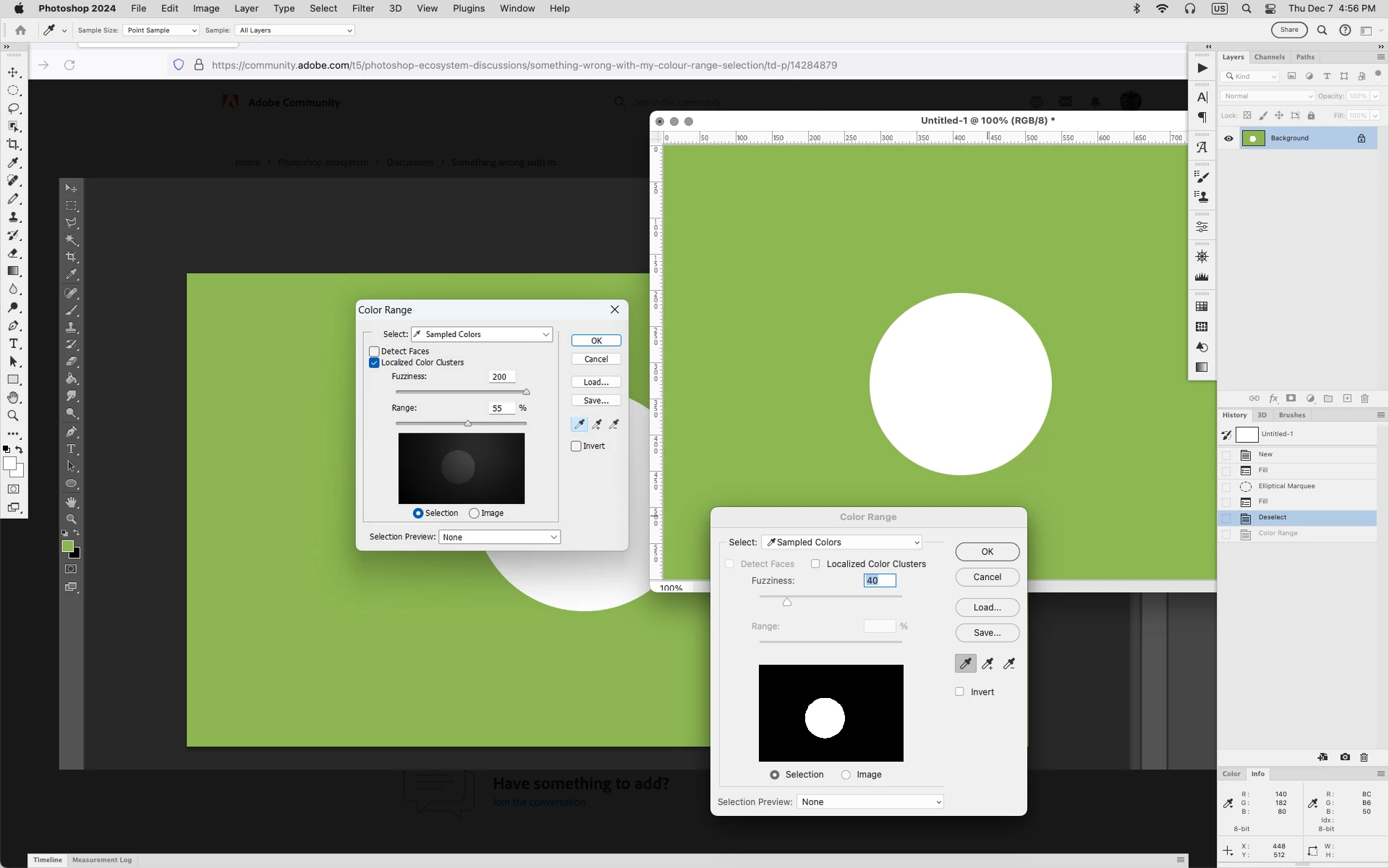1389x868 pixels.
Task: Add layer mask from Layers panel footer
Action: pos(1291,399)
